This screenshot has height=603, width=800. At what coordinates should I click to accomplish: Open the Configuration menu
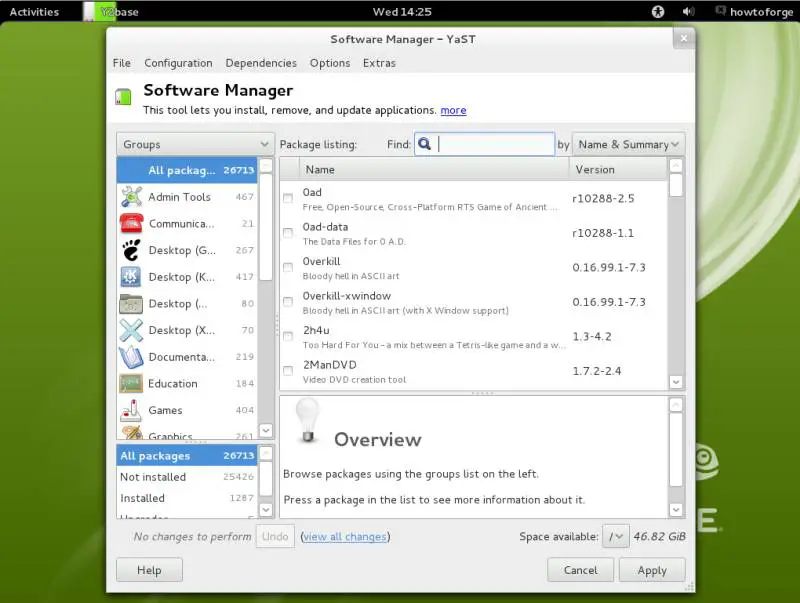click(178, 63)
